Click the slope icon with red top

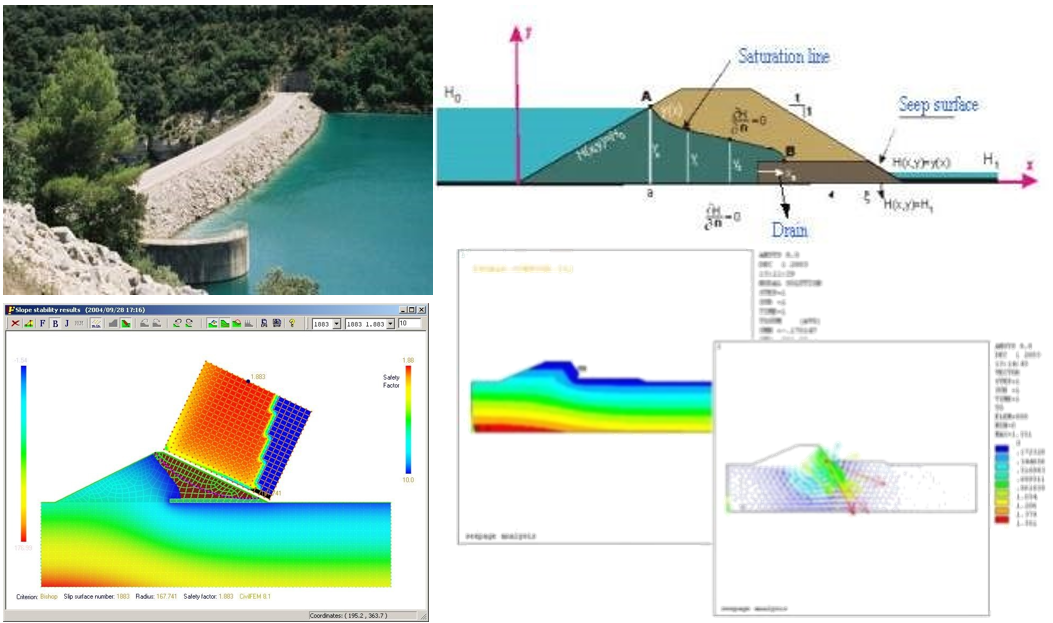tap(236, 323)
